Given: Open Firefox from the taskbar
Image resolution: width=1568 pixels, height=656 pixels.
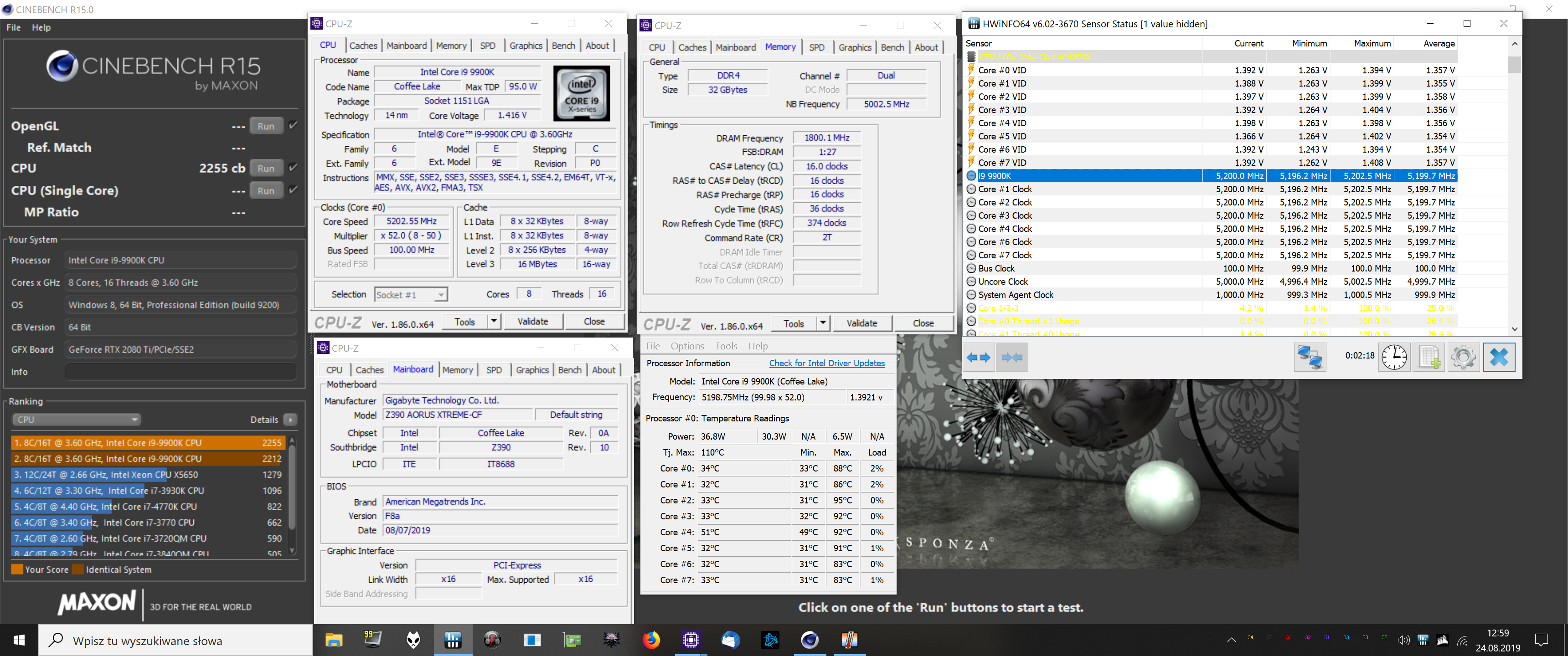Looking at the screenshot, I should pos(651,640).
